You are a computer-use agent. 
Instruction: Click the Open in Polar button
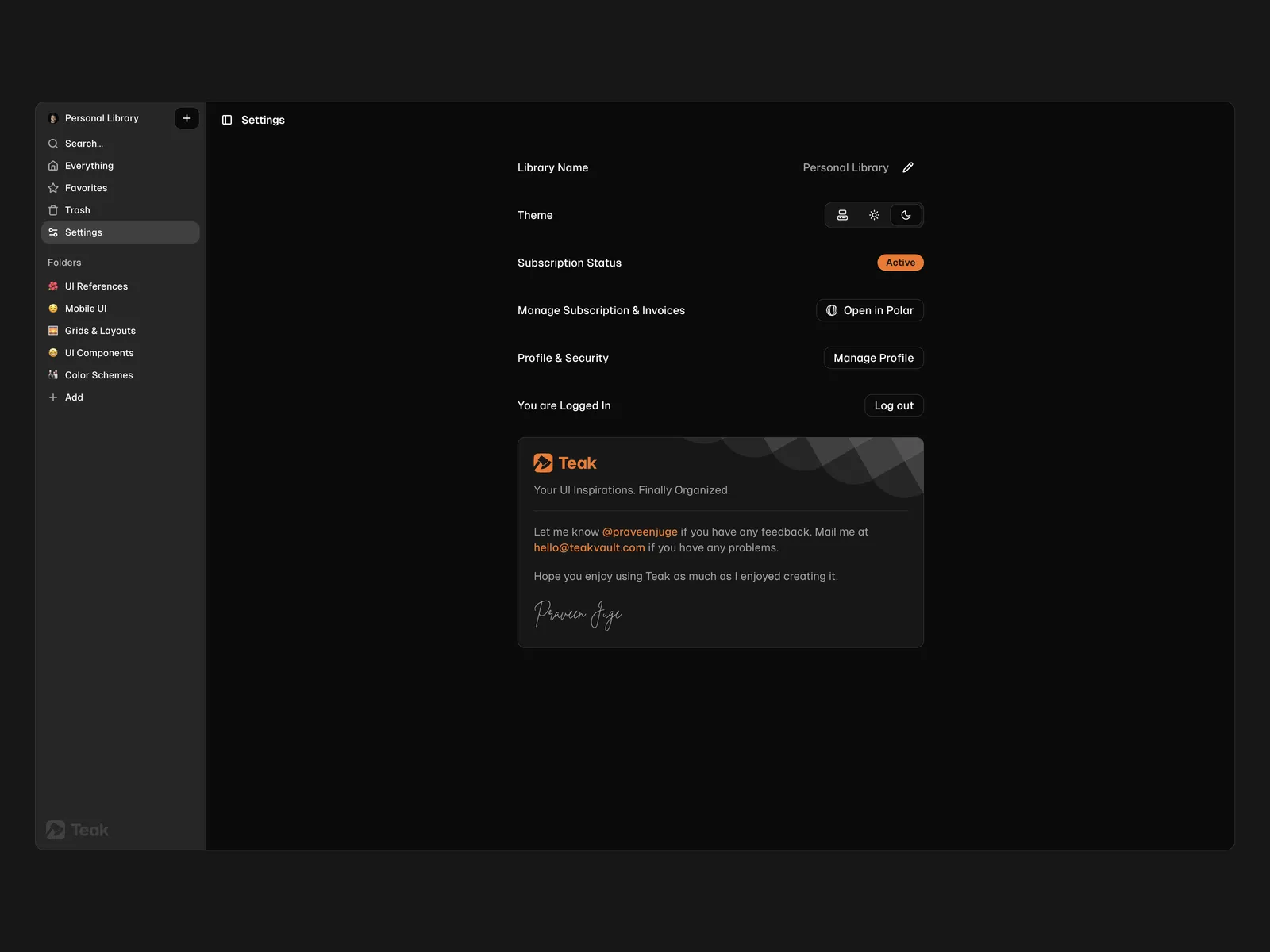[869, 310]
